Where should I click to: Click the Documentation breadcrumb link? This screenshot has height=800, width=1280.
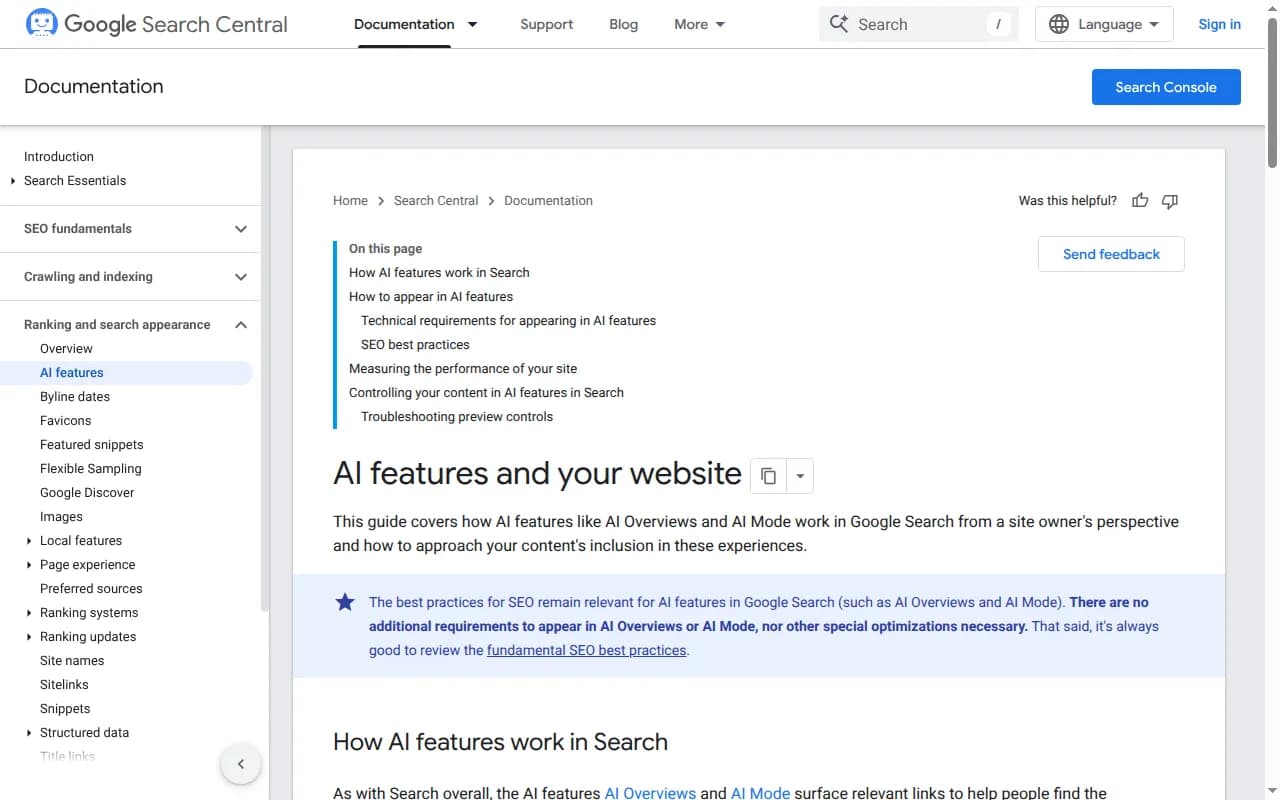548,201
